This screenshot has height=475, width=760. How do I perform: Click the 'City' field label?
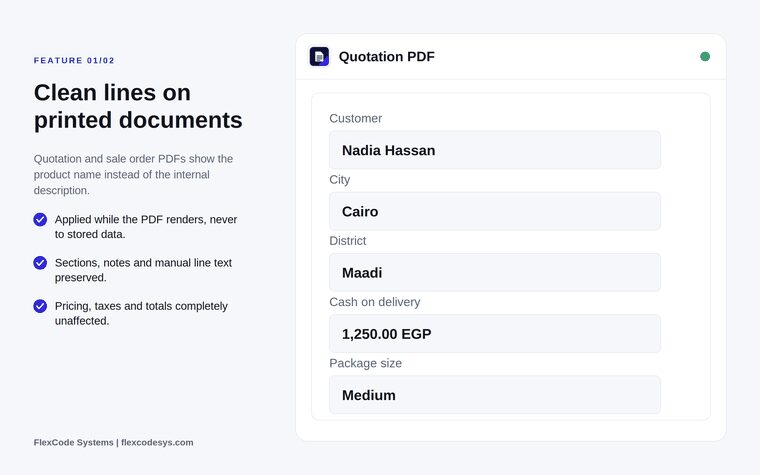[339, 180]
